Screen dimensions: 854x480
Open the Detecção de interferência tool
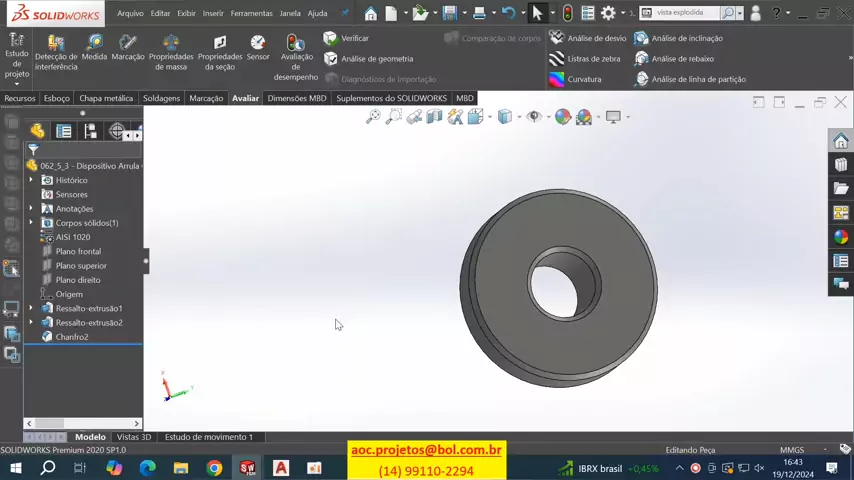tap(56, 52)
